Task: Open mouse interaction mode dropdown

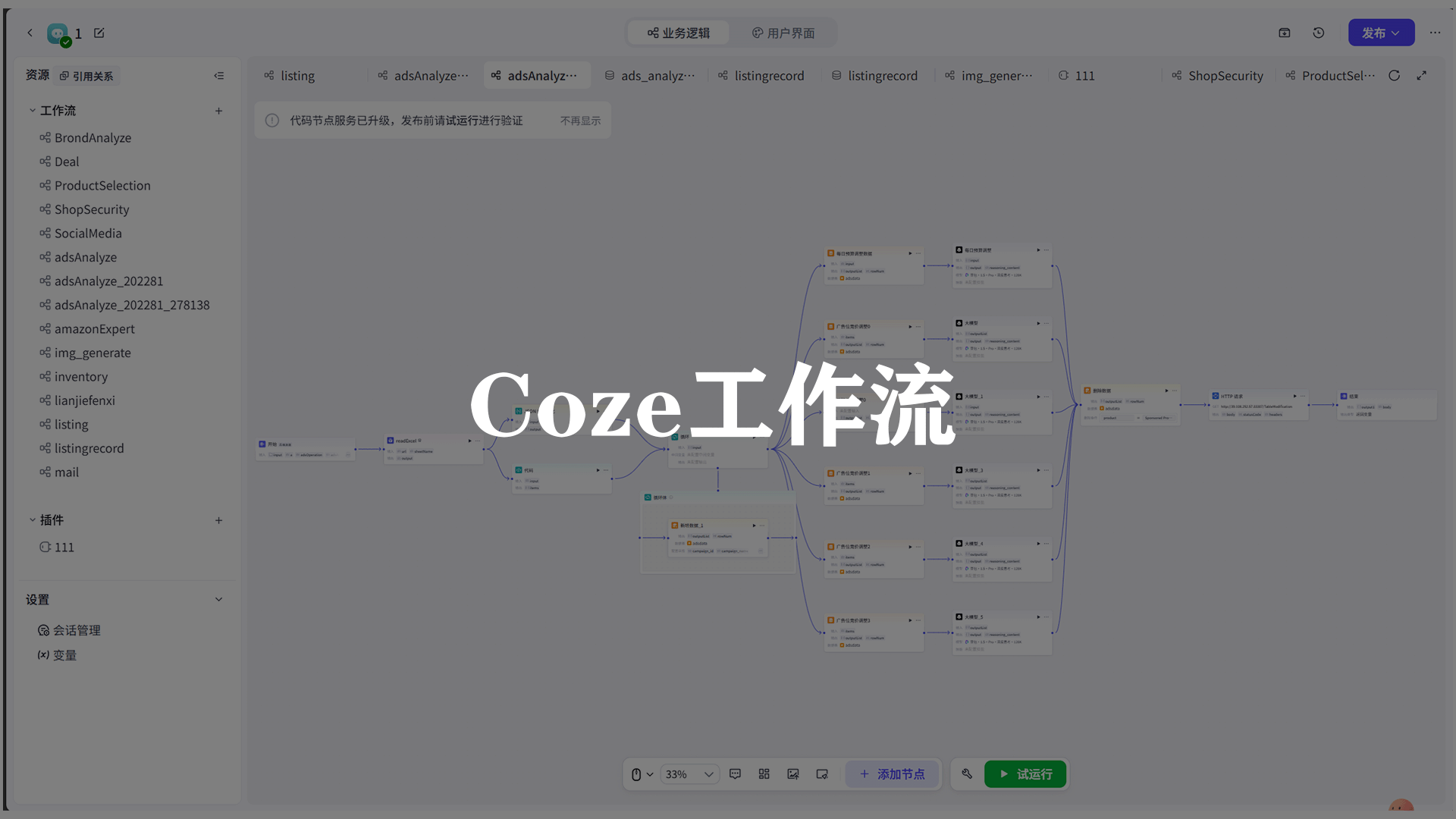Action: tap(642, 774)
